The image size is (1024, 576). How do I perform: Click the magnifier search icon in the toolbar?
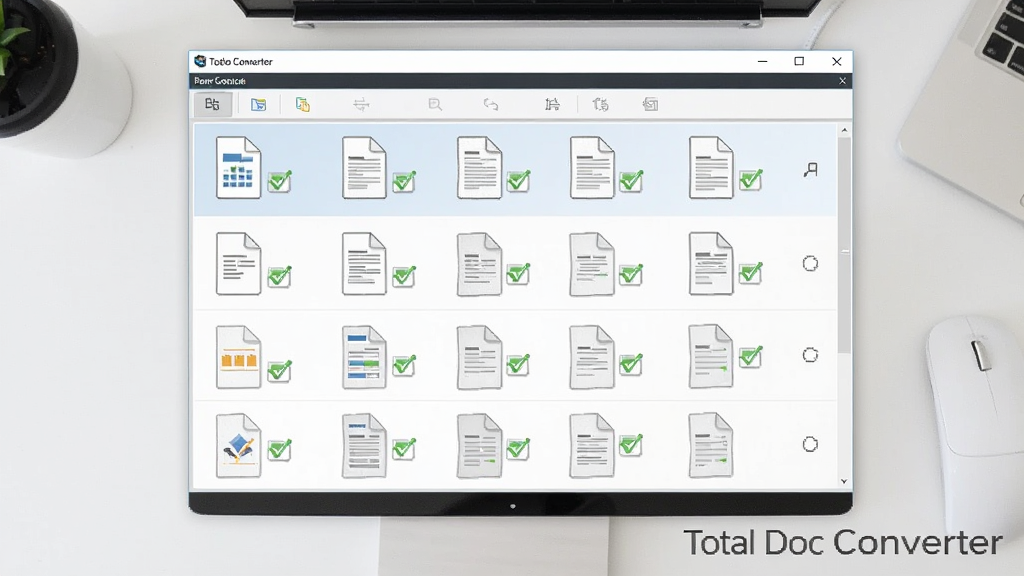point(435,104)
